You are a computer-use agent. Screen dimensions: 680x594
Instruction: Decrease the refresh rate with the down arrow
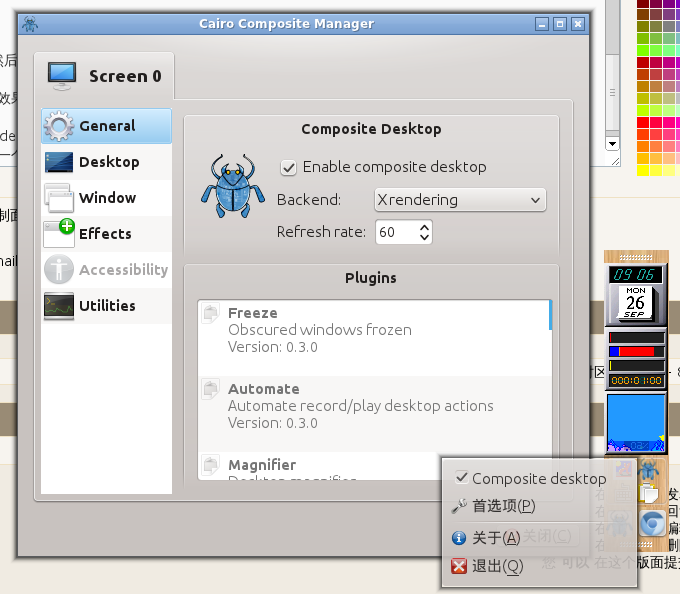point(425,237)
